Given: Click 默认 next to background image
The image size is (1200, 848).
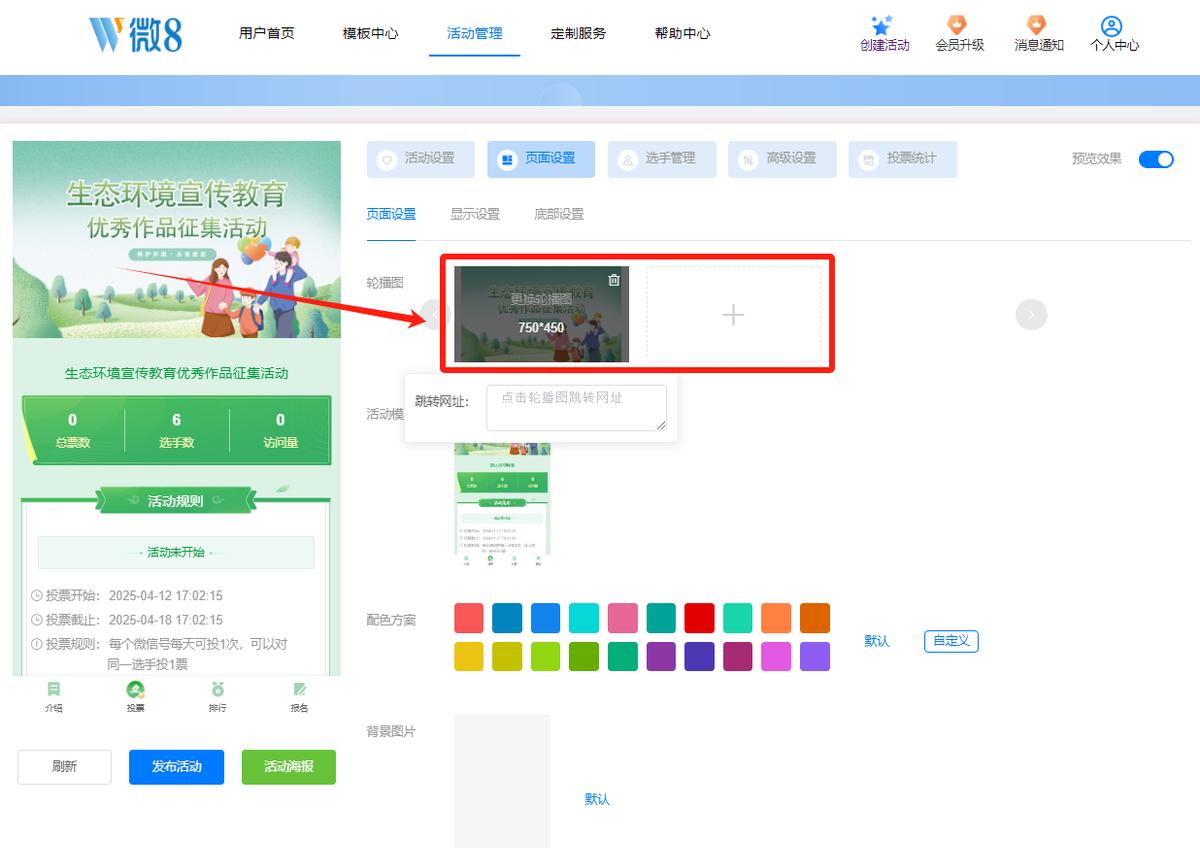Looking at the screenshot, I should (x=597, y=799).
